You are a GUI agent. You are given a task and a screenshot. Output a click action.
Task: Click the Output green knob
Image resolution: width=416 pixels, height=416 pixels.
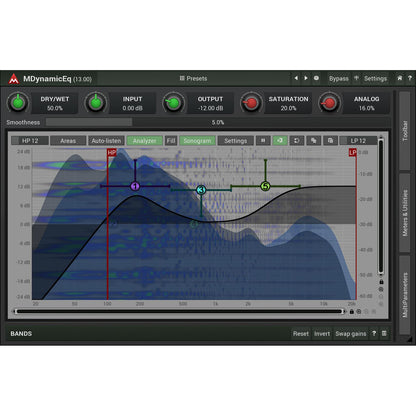coord(173,103)
